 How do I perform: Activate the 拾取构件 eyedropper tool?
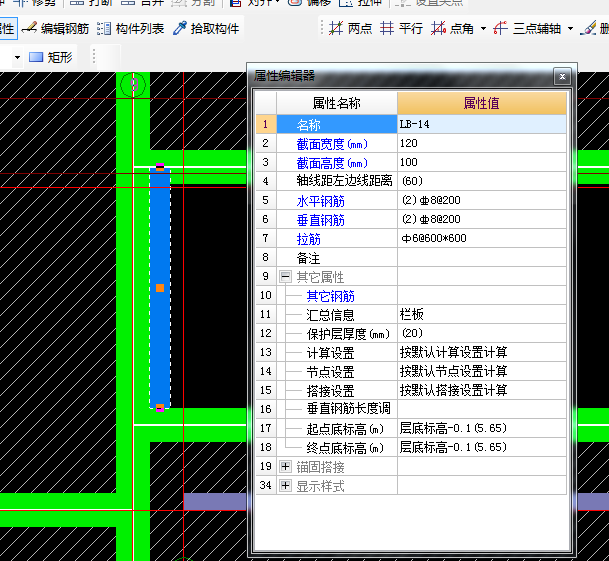tap(206, 28)
